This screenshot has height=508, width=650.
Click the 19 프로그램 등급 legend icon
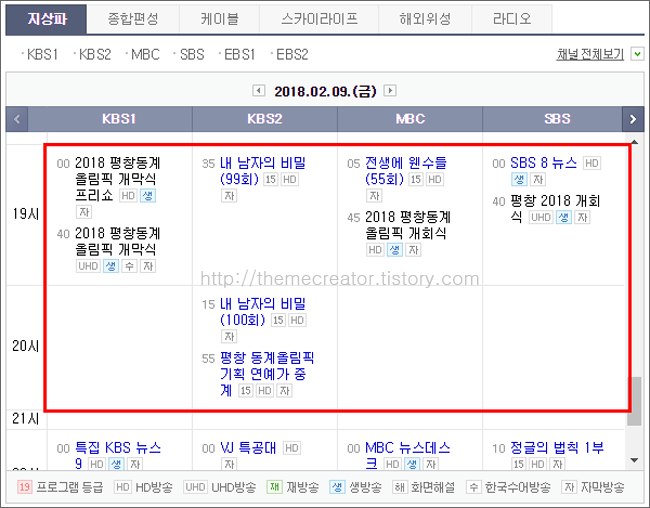coord(25,486)
